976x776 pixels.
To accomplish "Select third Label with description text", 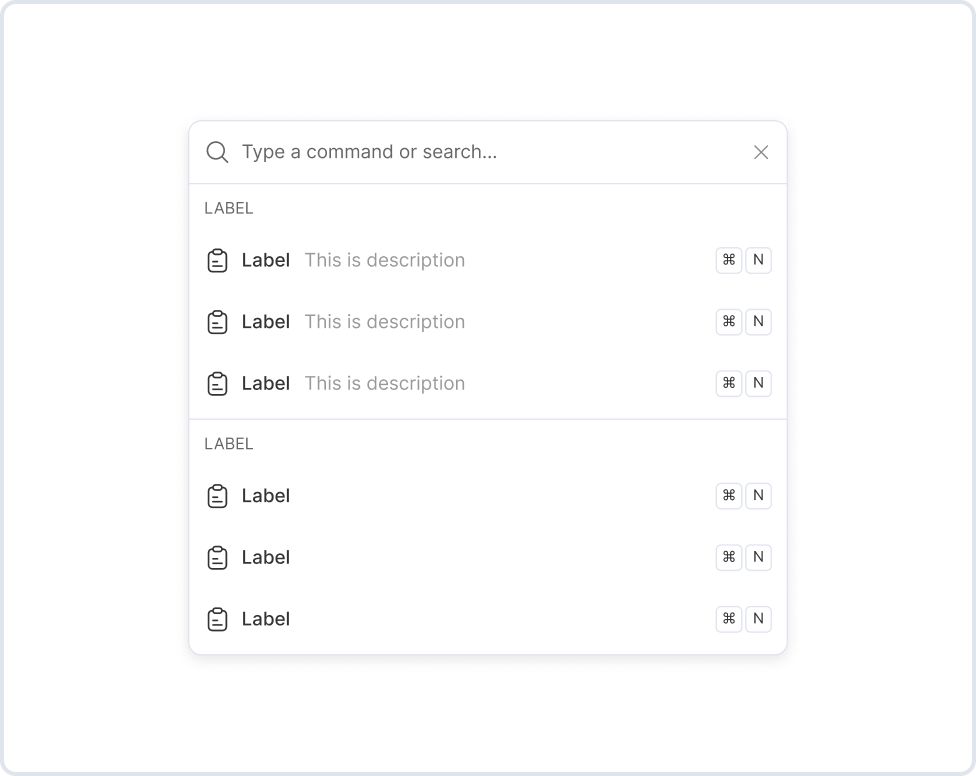I will point(266,384).
